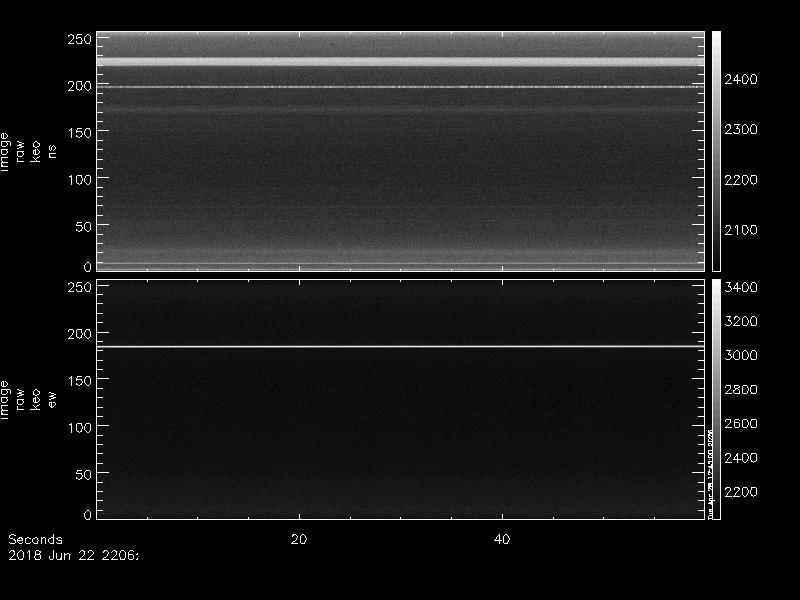This screenshot has width=800, height=600.
Task: Select the 200 tick label on ns keogram axis
Action: tap(80, 86)
